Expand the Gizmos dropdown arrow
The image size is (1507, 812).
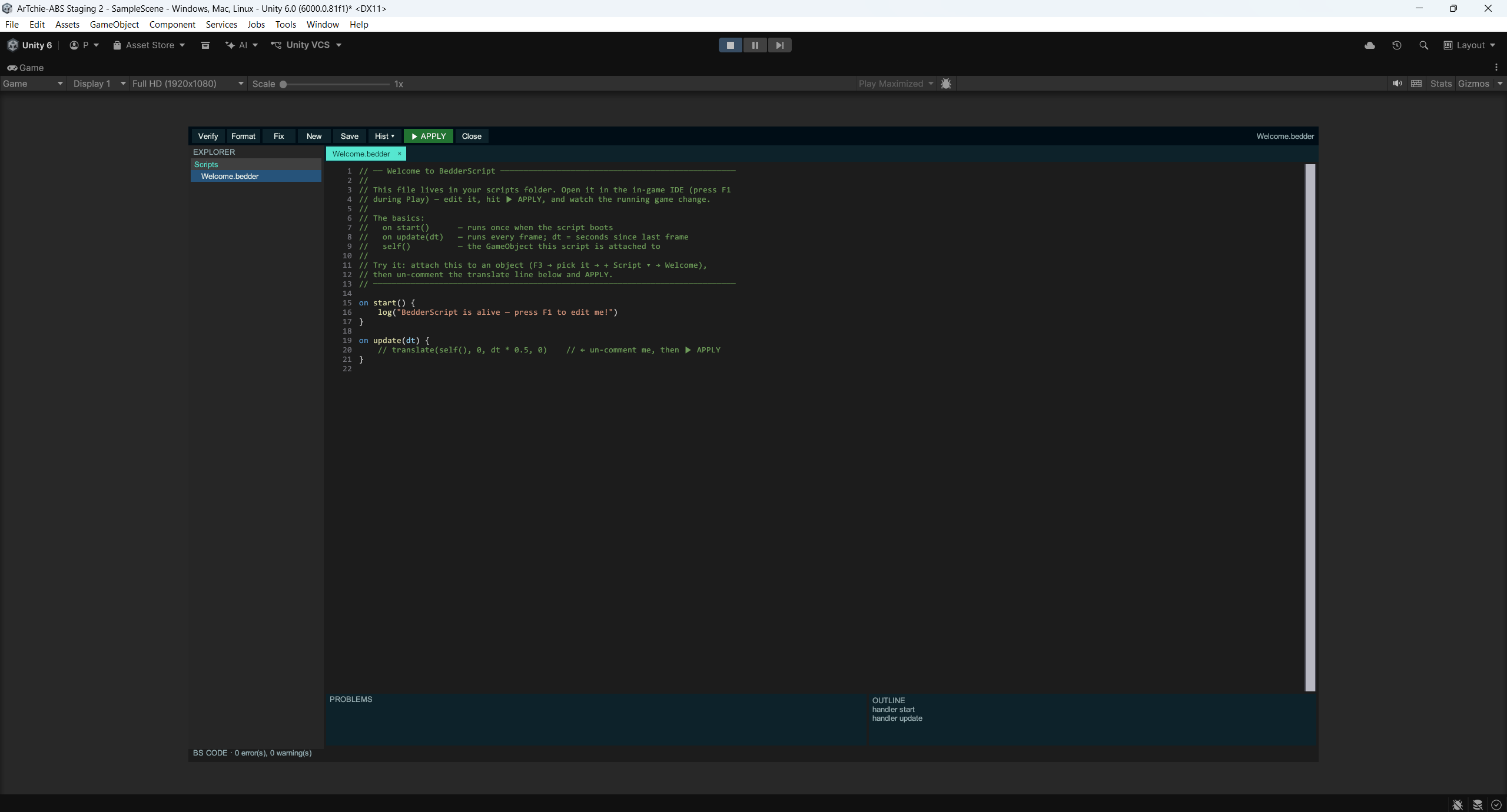pos(1500,84)
